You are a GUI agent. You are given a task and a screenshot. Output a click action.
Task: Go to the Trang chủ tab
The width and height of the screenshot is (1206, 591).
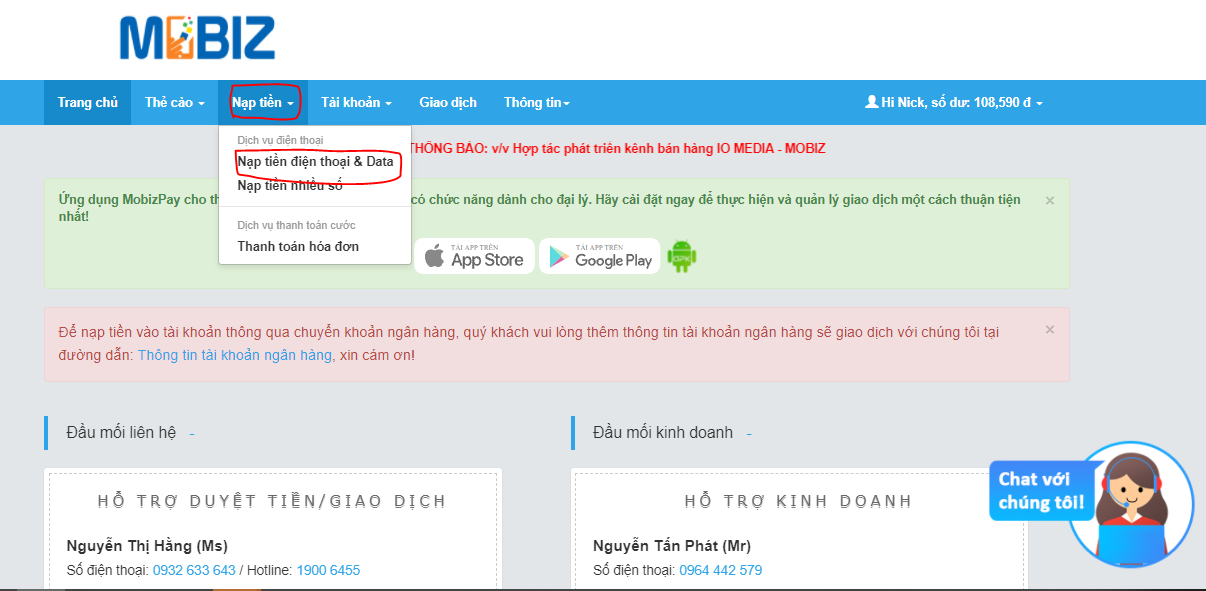pyautogui.click(x=87, y=103)
